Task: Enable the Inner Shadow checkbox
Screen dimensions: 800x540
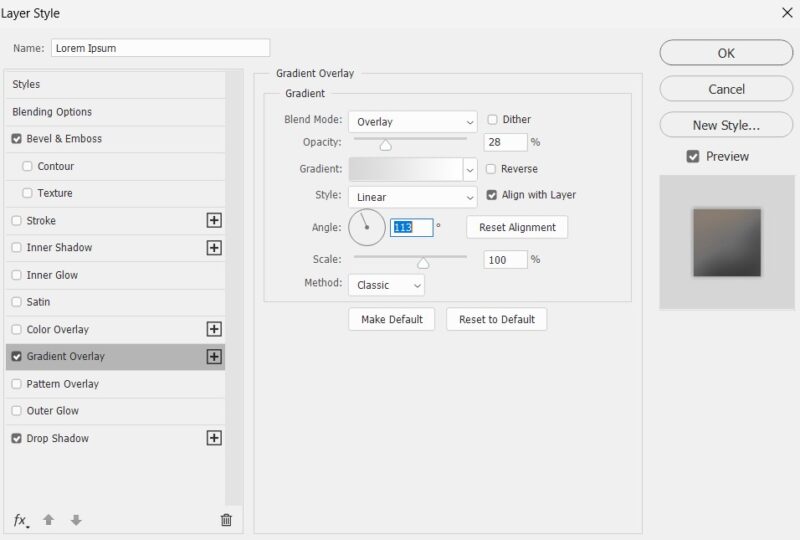Action: point(17,248)
